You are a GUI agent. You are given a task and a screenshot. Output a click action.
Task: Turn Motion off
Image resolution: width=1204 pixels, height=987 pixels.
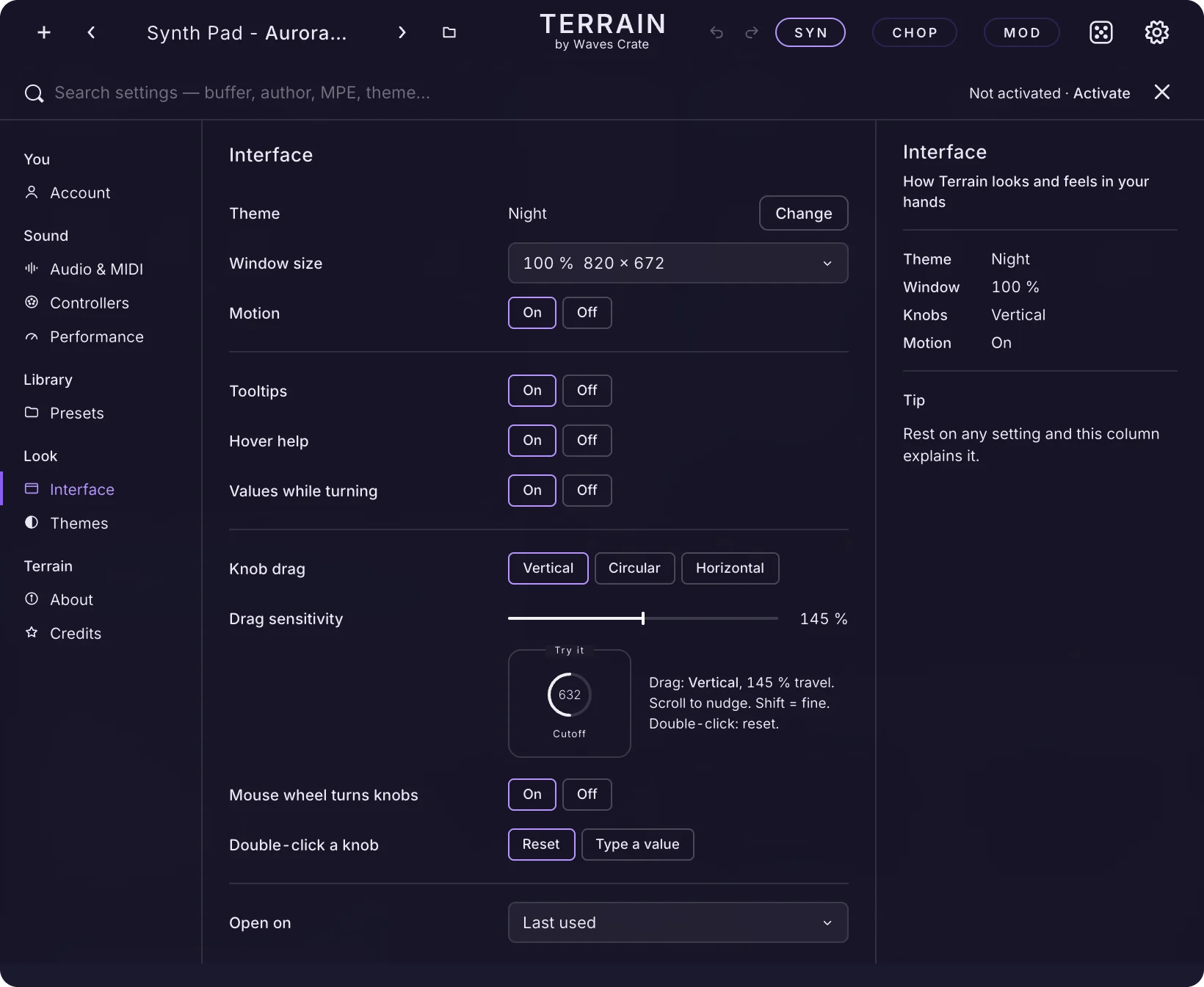click(587, 313)
